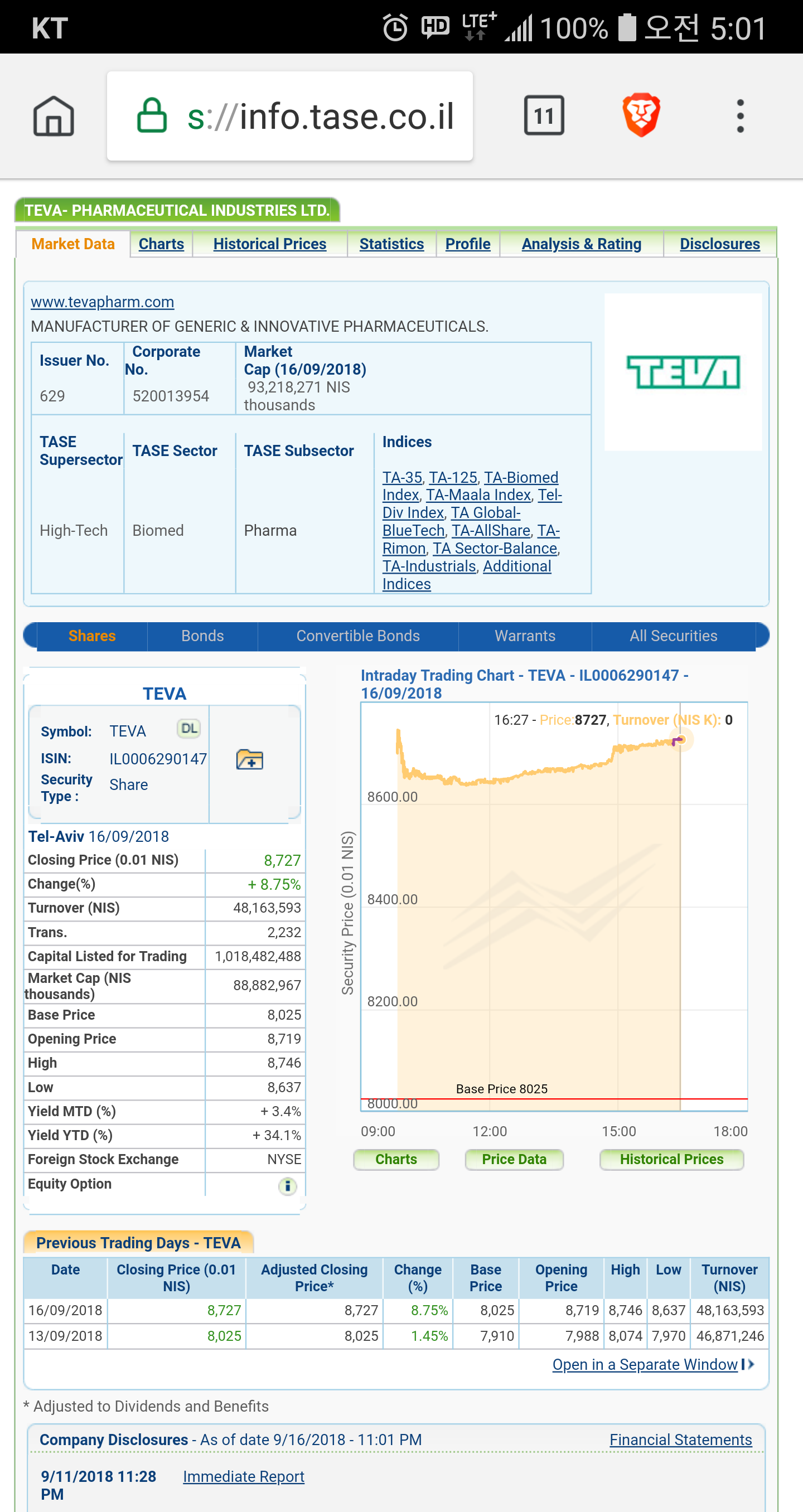The height and width of the screenshot is (1512, 803).
Task: Click the TEVA company logo image
Action: pos(683,371)
